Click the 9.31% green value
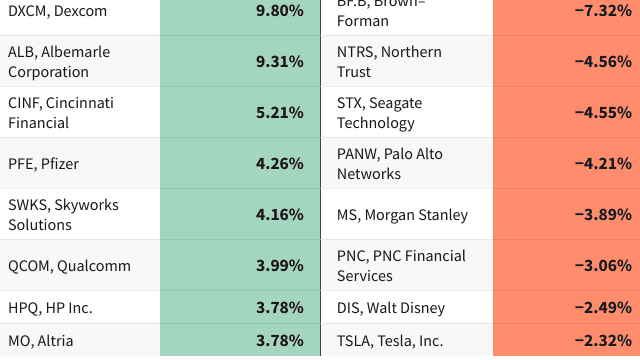Image resolution: width=640 pixels, height=360 pixels. coord(280,62)
